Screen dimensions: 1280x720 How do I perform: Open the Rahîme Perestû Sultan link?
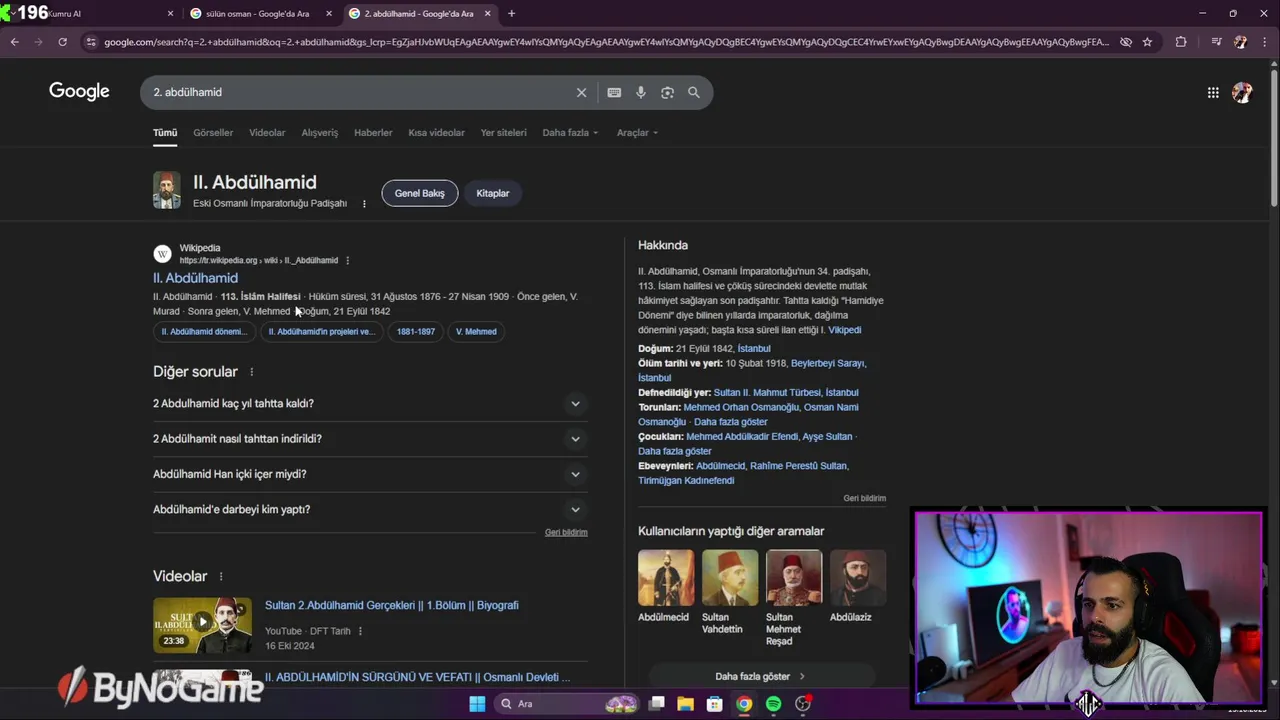(800, 465)
